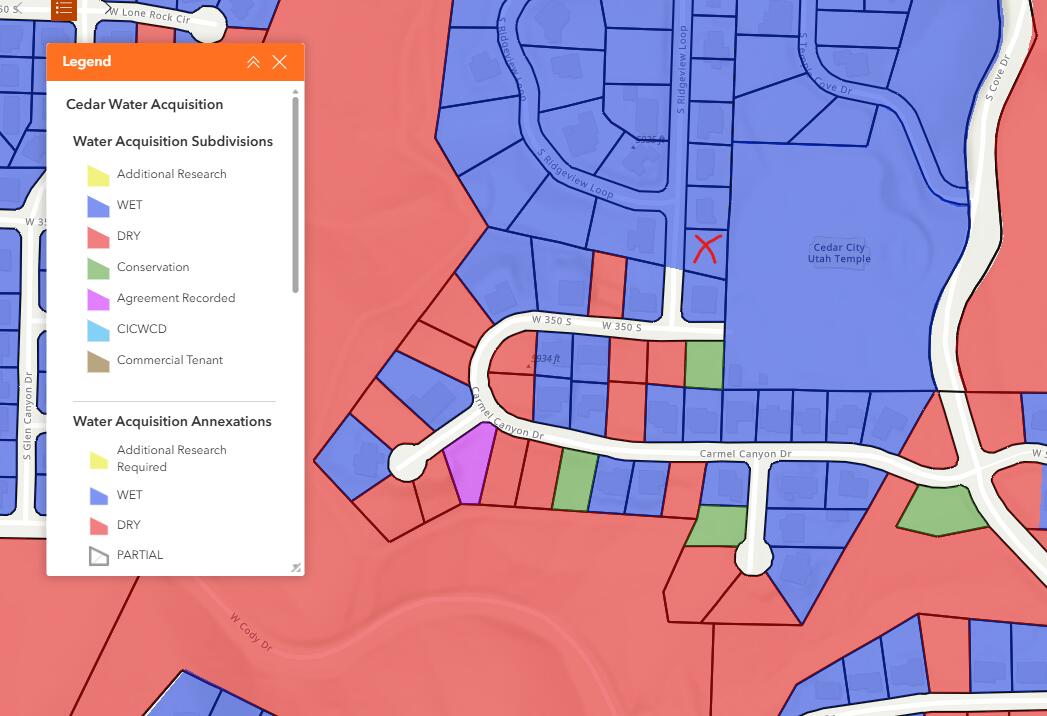The image size is (1047, 716).
Task: Click the red X marker on map
Action: pyautogui.click(x=706, y=248)
